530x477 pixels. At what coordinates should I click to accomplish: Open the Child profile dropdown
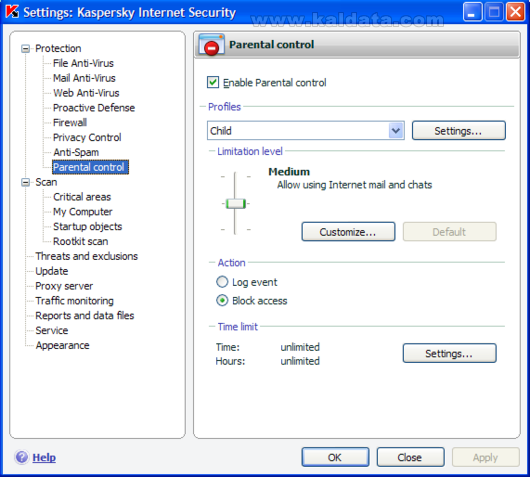click(x=396, y=130)
